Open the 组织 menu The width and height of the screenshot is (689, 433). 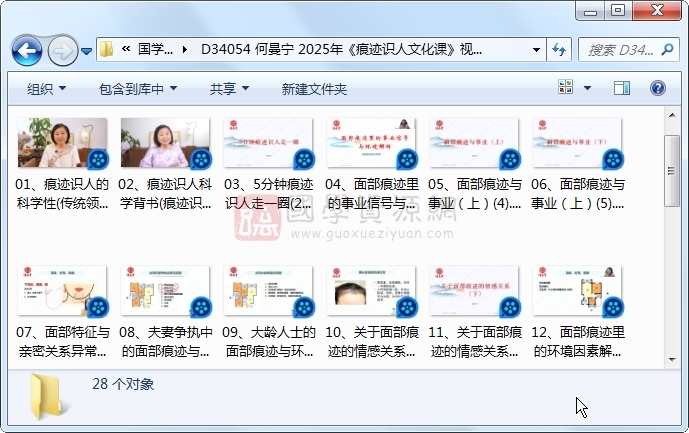click(x=47, y=89)
